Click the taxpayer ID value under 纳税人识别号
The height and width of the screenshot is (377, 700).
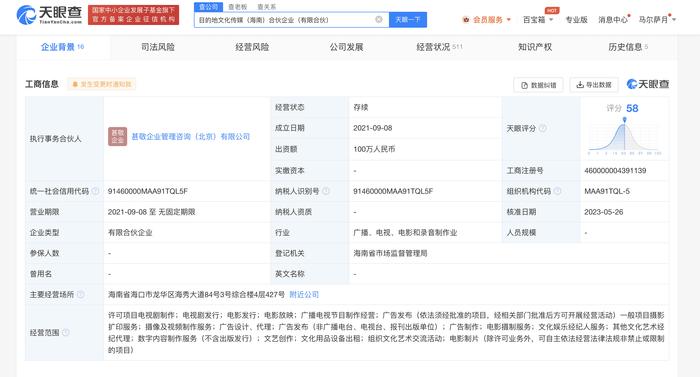point(393,191)
